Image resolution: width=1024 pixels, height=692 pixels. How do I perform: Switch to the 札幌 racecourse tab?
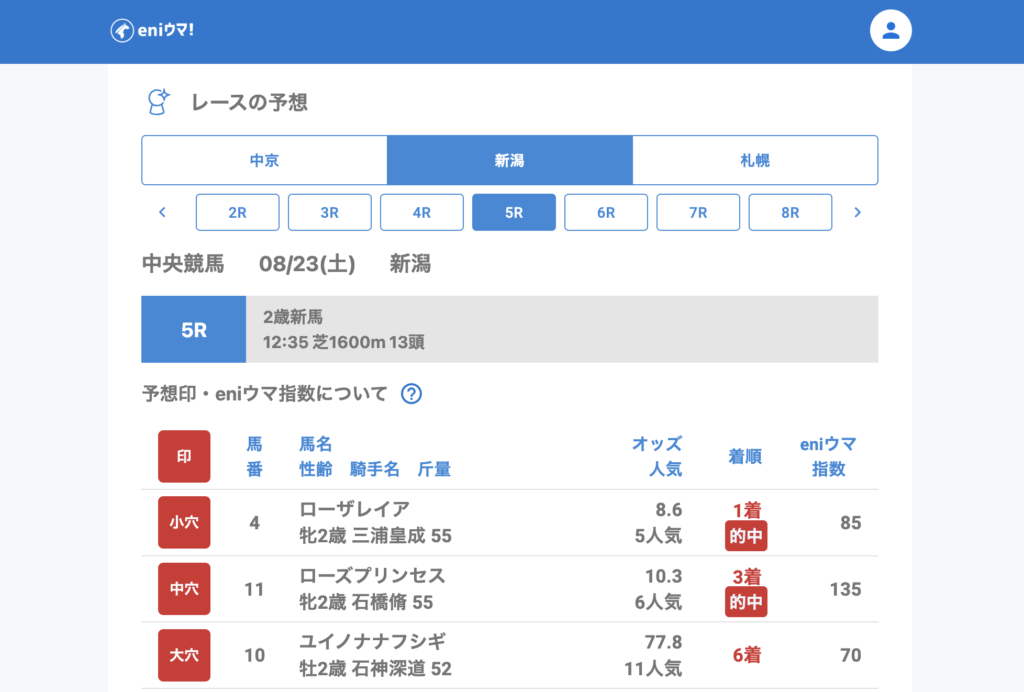(x=755, y=160)
